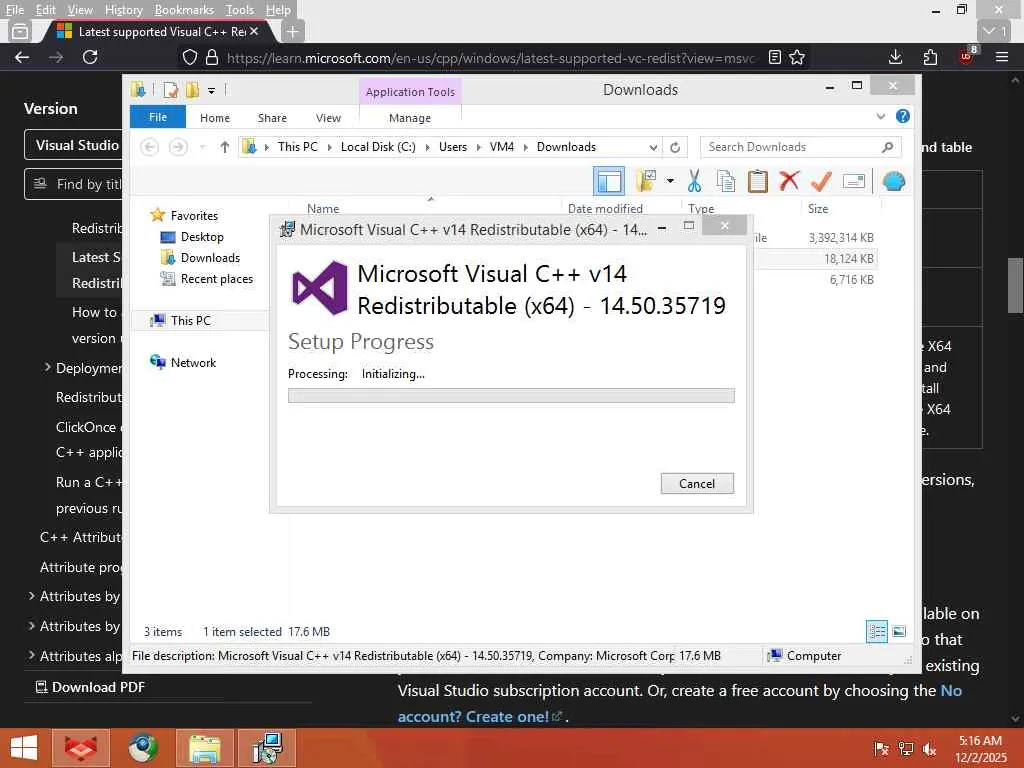Click Download PDF link on page
Viewport: 1024px width, 768px height.
(90, 687)
